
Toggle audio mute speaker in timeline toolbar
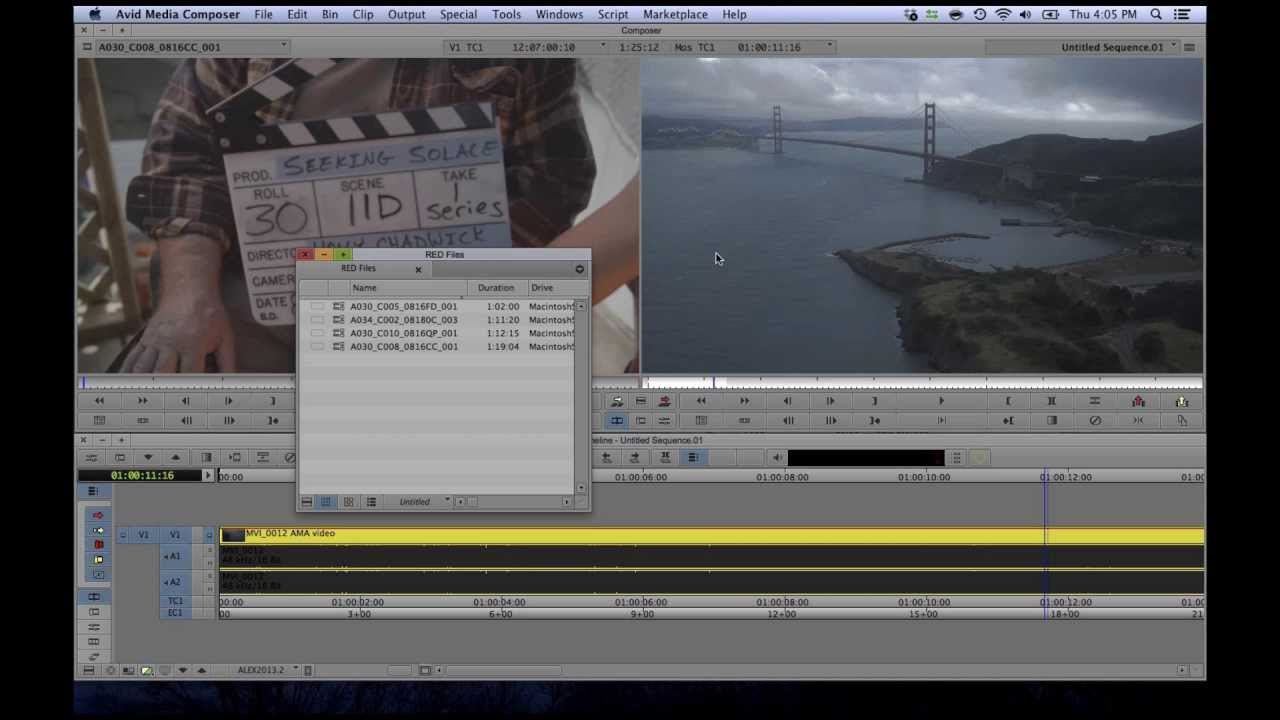tap(777, 458)
